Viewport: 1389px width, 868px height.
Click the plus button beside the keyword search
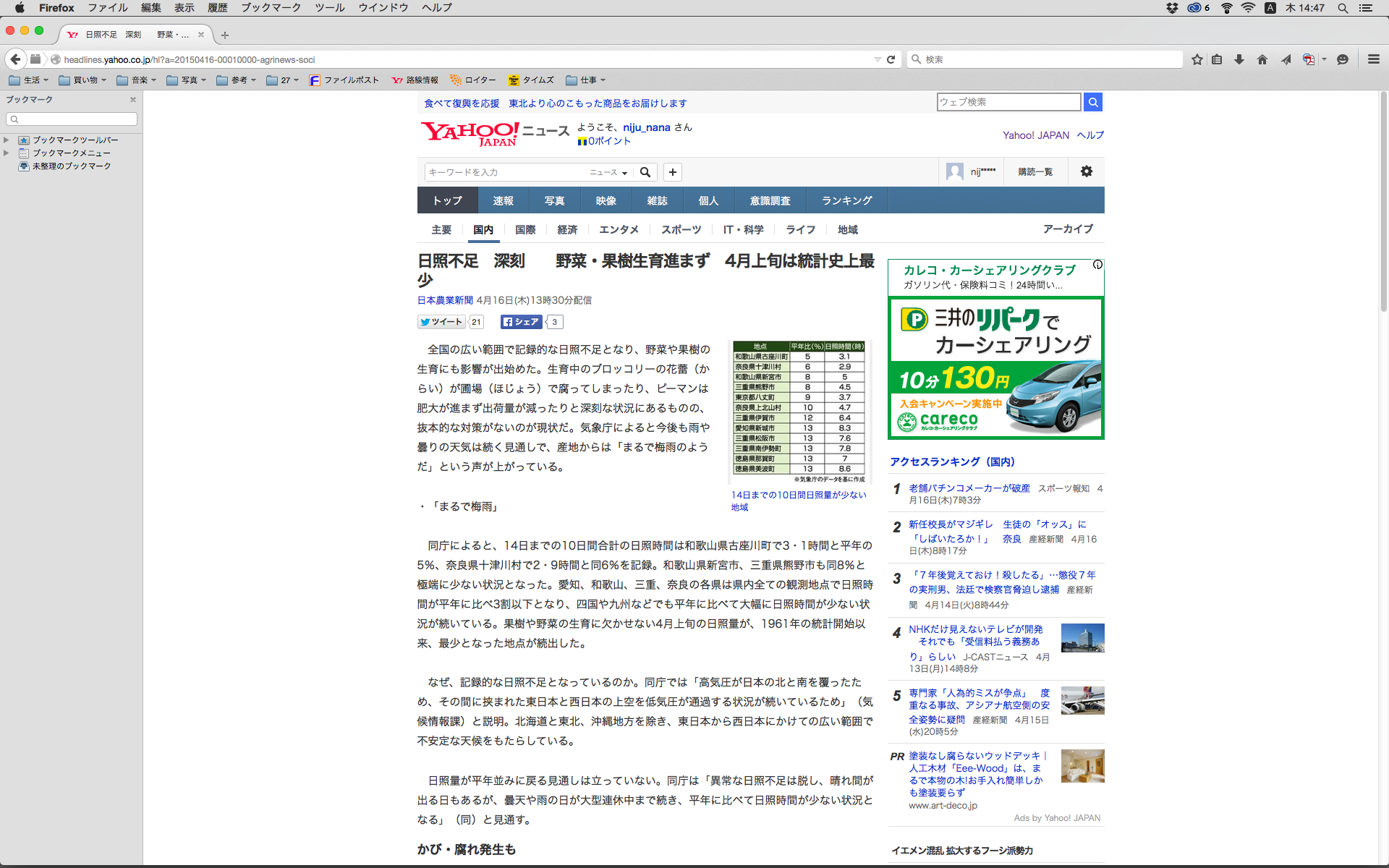673,172
